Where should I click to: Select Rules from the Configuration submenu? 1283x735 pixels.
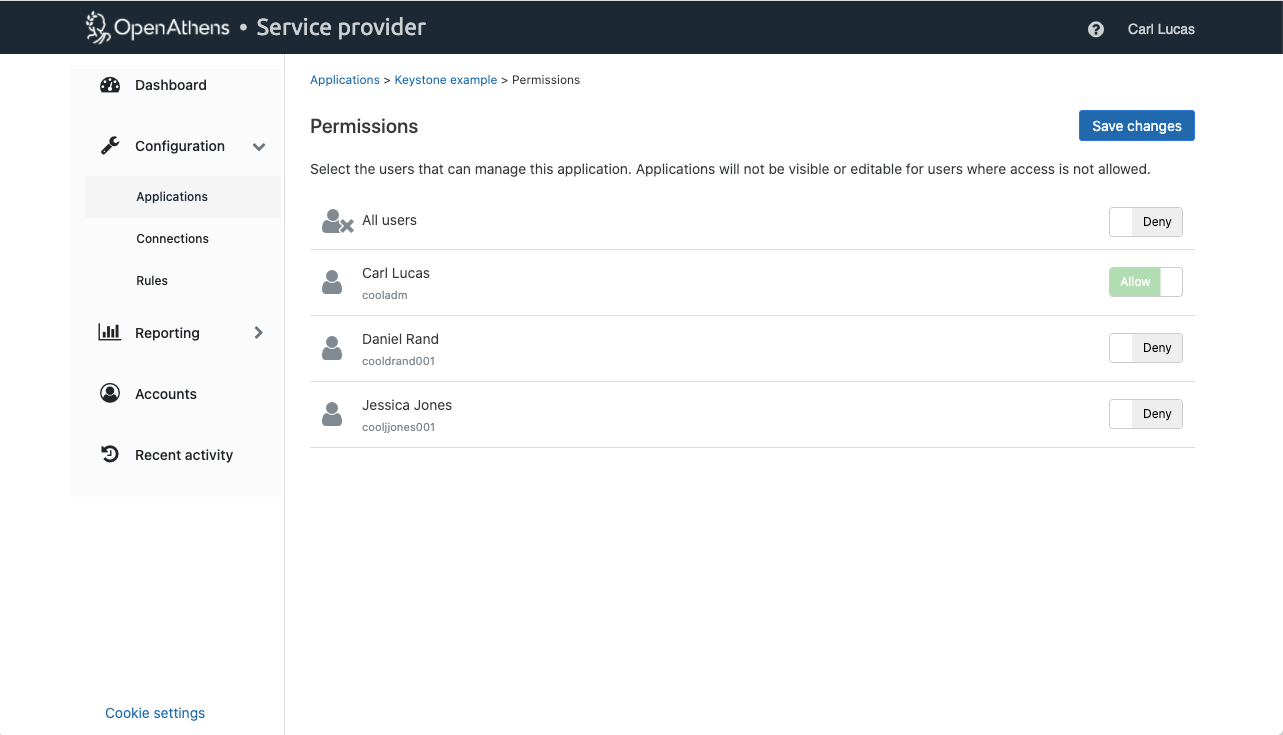pos(152,281)
